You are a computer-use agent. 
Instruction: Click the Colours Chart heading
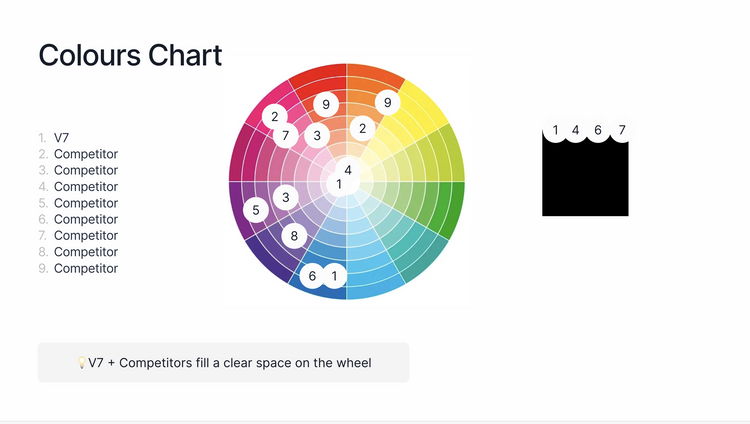coord(130,55)
